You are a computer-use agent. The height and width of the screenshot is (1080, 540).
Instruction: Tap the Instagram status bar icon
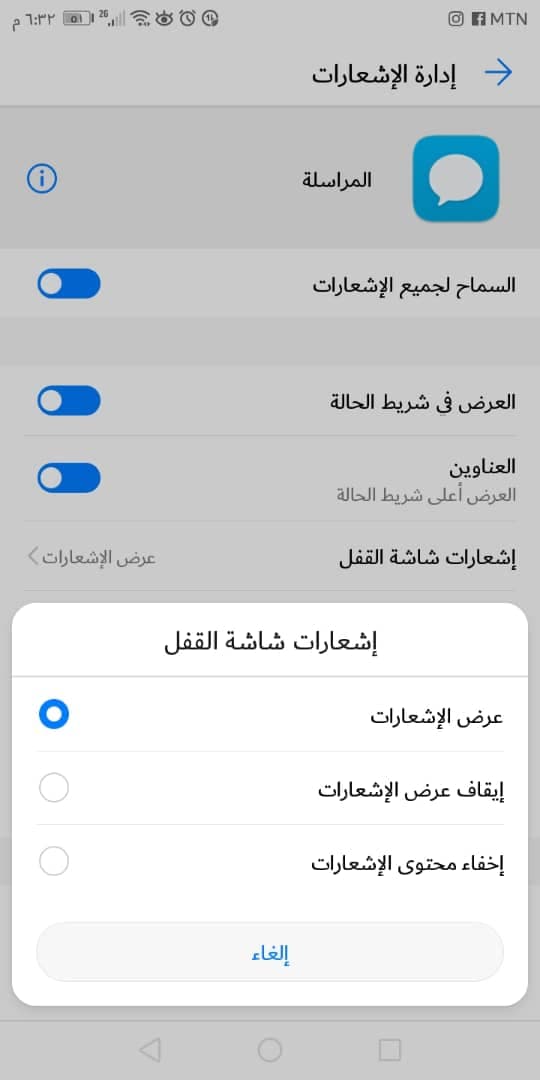(x=456, y=19)
